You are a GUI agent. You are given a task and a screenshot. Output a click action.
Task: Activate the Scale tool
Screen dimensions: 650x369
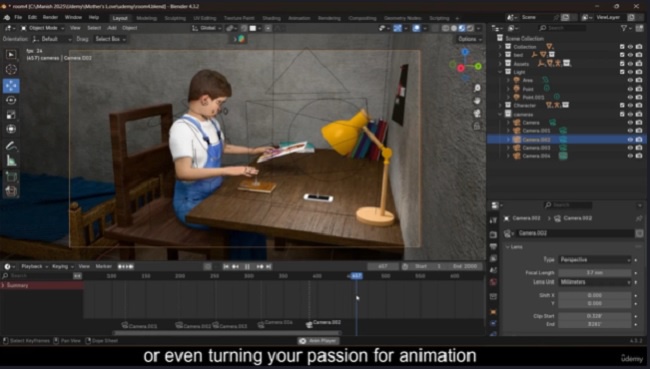[11, 115]
